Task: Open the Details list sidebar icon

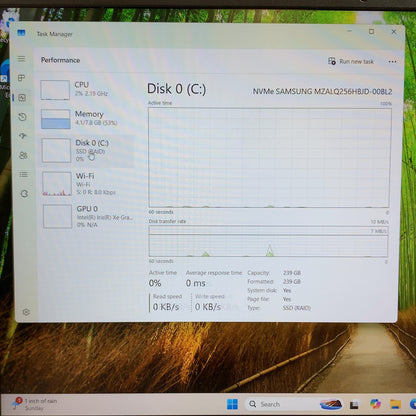Action: point(23,175)
